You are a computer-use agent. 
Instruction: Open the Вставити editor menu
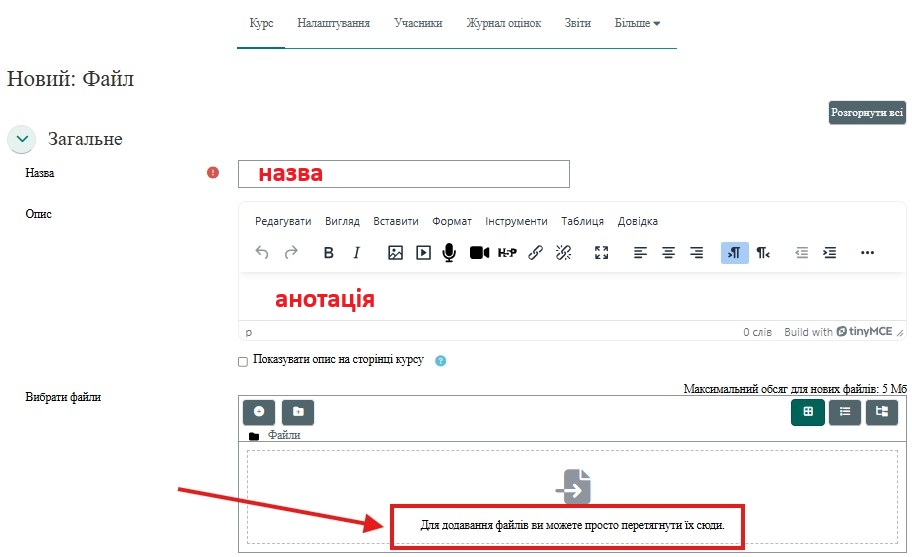pyautogui.click(x=395, y=221)
